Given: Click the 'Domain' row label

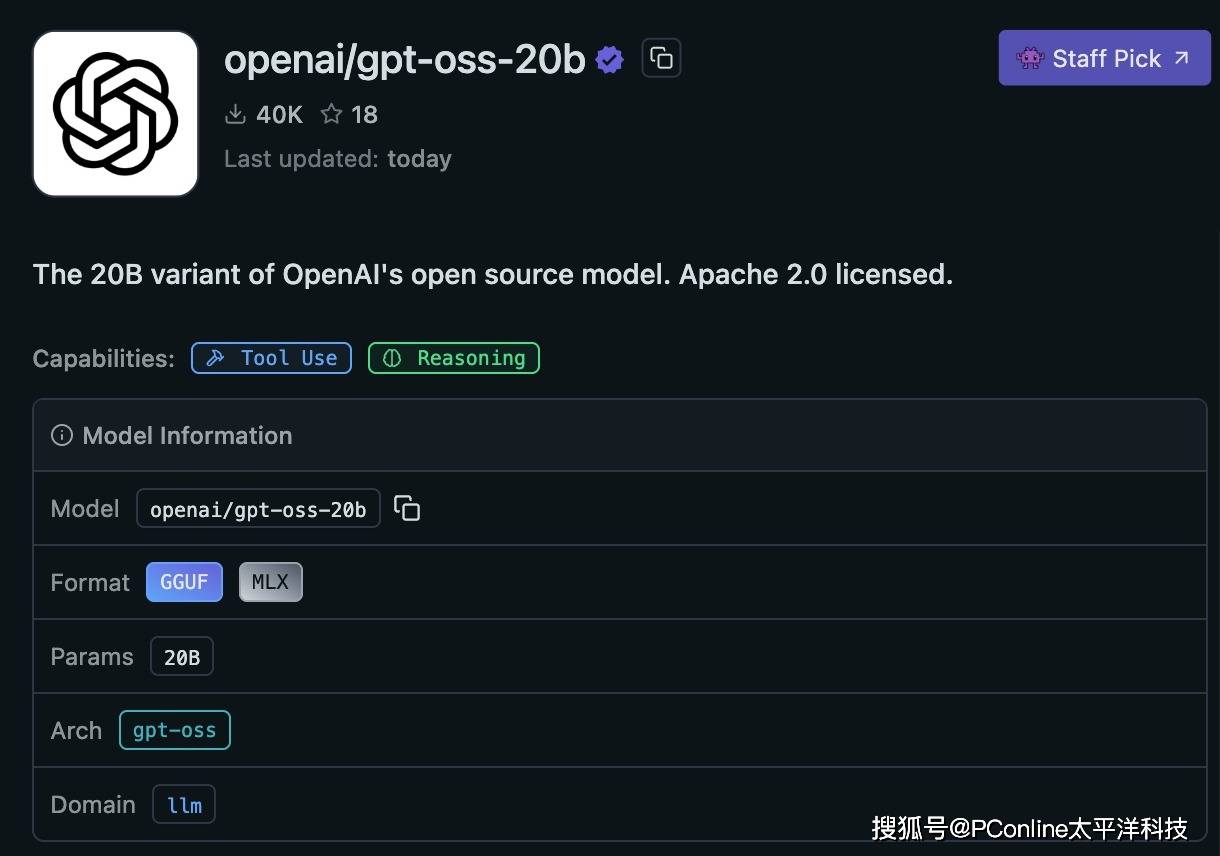Looking at the screenshot, I should pyautogui.click(x=93, y=805).
